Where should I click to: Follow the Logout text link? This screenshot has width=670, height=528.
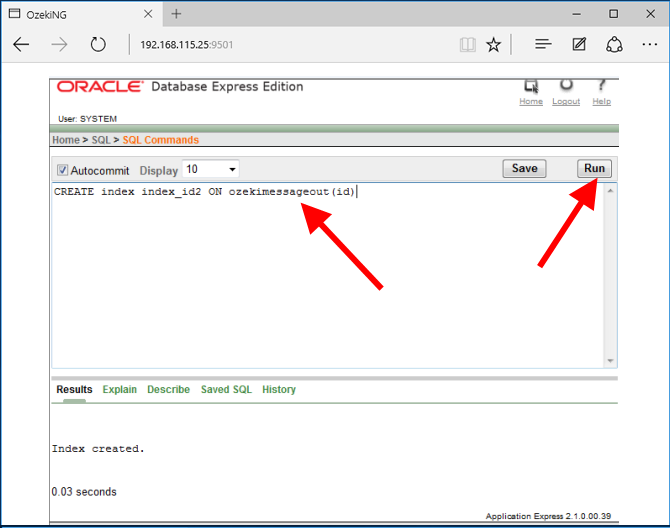coord(566,102)
